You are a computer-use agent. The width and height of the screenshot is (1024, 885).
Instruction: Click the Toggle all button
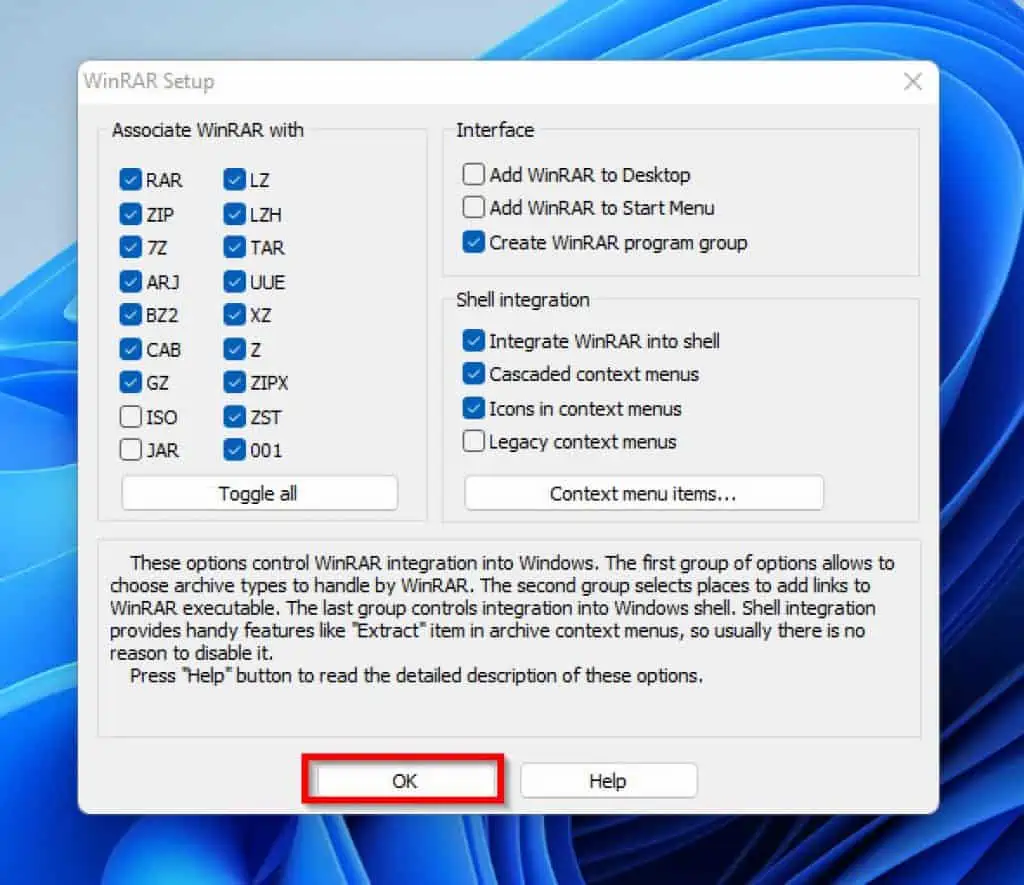click(x=259, y=493)
